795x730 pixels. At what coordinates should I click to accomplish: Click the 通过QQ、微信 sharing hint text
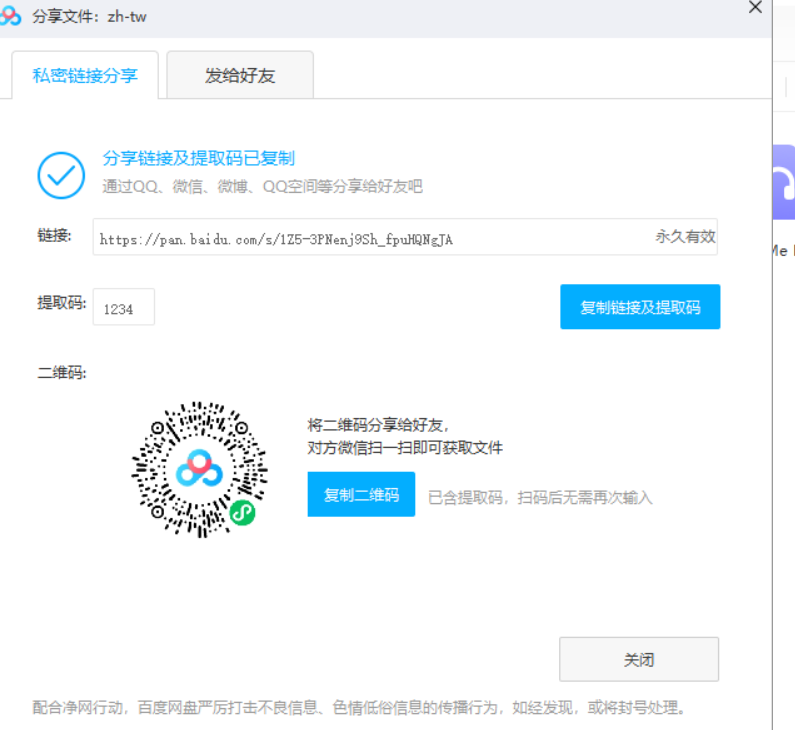point(262,186)
